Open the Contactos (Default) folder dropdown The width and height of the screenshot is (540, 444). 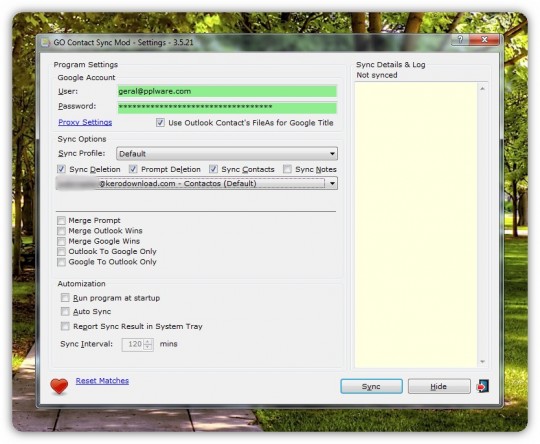197,183
